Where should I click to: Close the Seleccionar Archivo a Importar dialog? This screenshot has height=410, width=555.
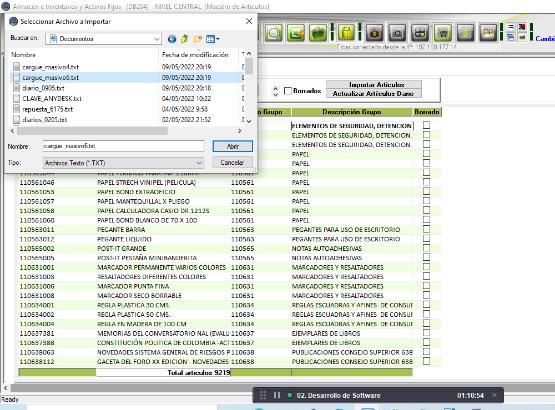point(249,21)
